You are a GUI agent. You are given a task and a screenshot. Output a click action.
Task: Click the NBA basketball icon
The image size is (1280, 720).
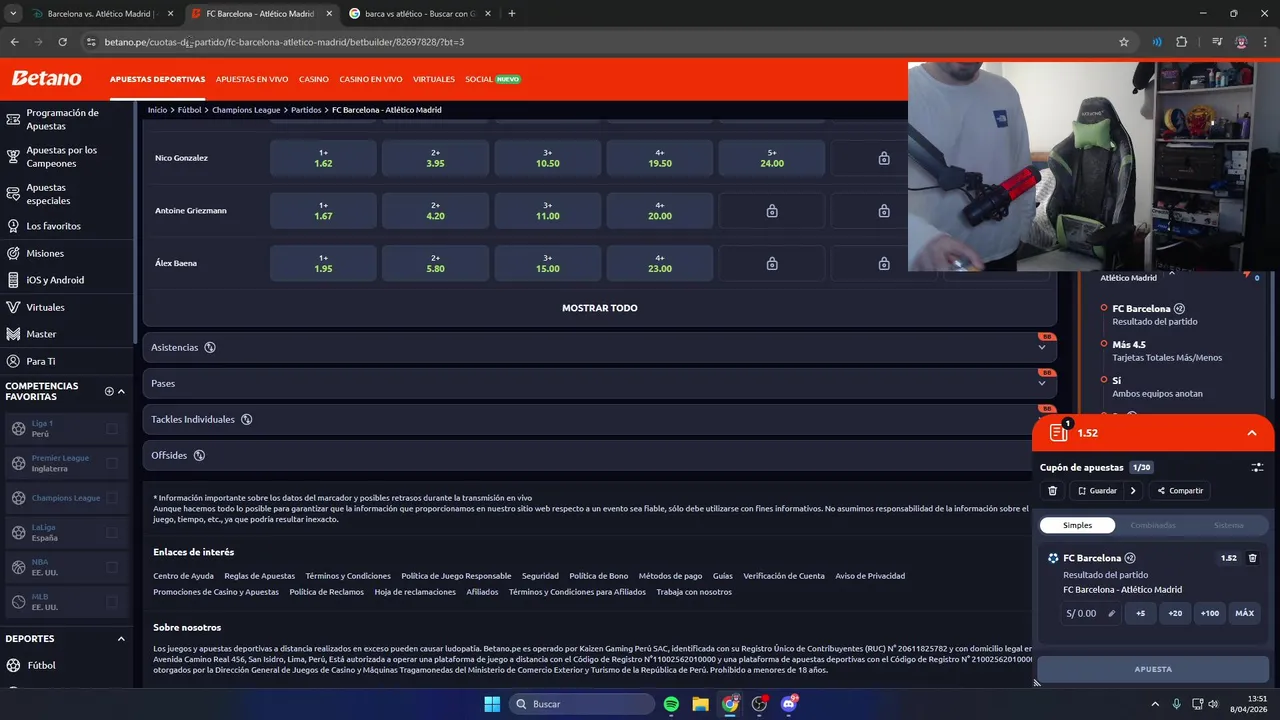(18, 568)
